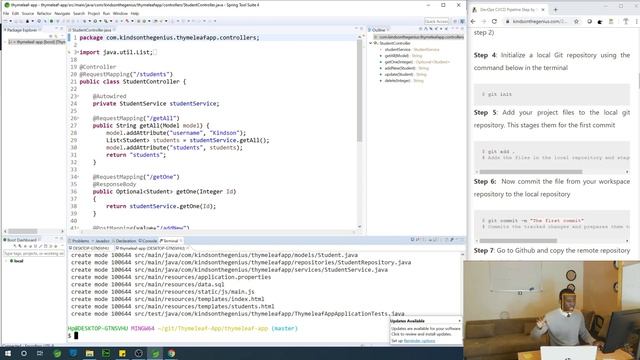The width and height of the screenshot is (640, 360).
Task: Open the Search menu
Action: (79, 13)
